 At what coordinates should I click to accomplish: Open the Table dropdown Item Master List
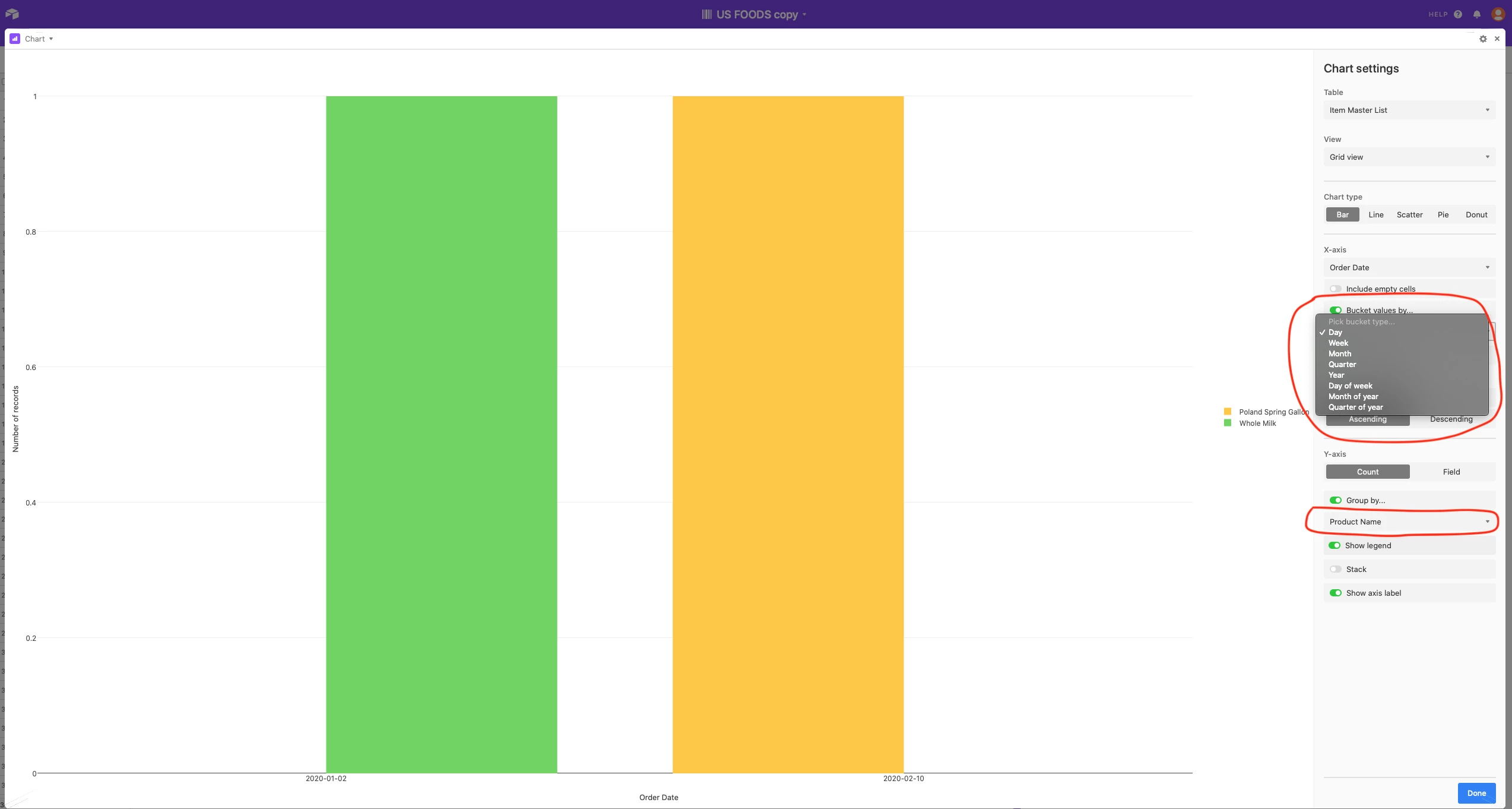click(x=1409, y=110)
